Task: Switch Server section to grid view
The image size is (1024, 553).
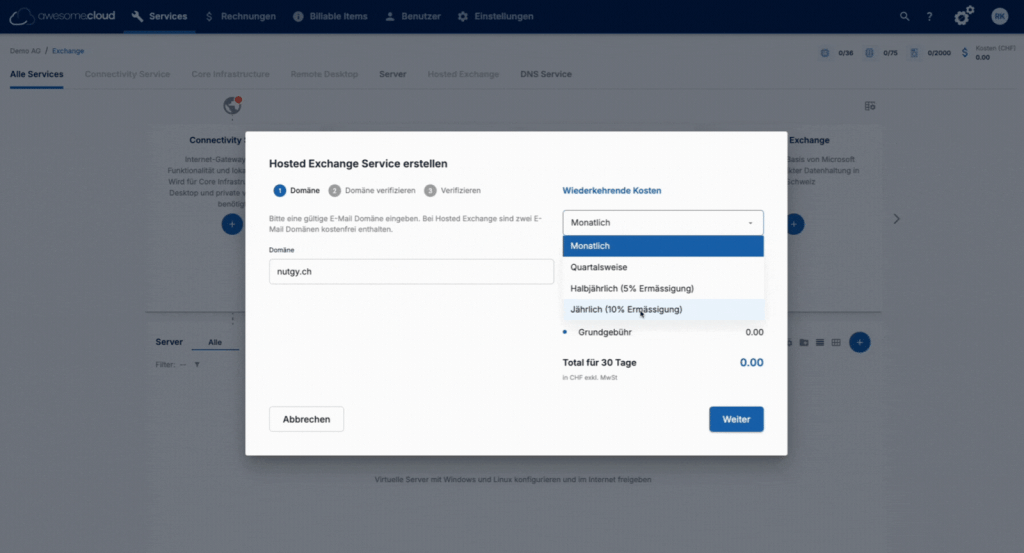Action: click(x=836, y=342)
